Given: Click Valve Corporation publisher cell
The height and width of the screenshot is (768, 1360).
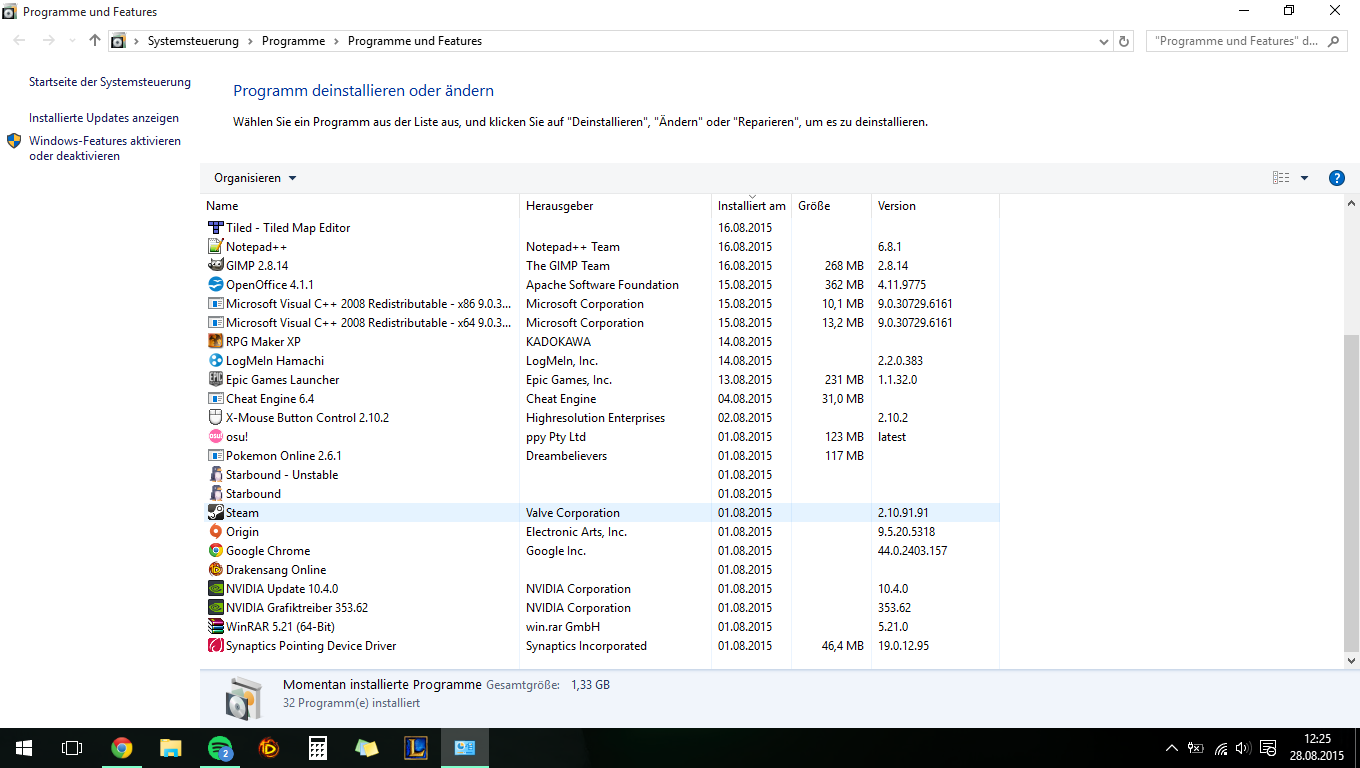Looking at the screenshot, I should tap(573, 513).
